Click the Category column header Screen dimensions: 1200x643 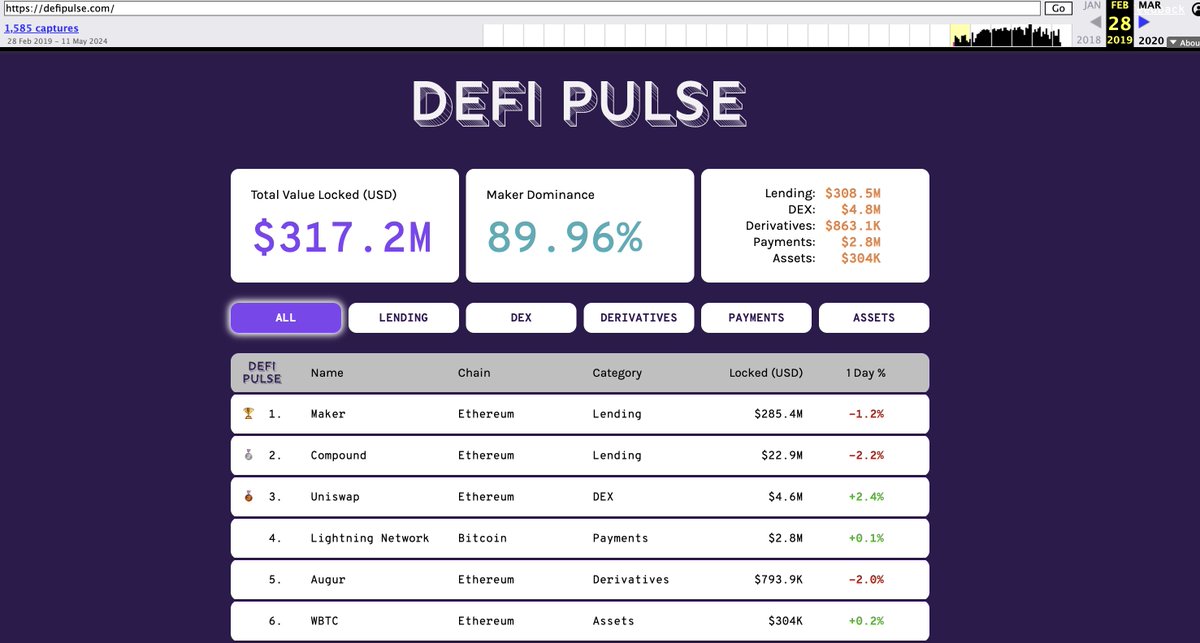coord(617,373)
